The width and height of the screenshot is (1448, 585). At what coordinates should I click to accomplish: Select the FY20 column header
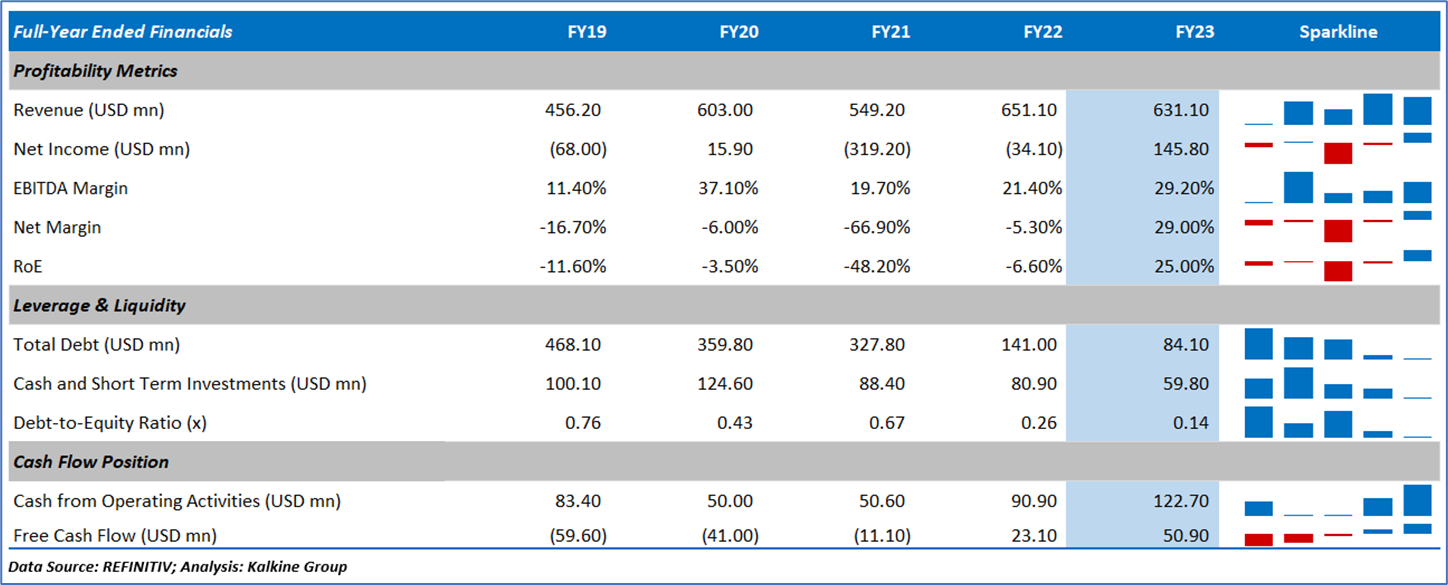click(x=739, y=32)
